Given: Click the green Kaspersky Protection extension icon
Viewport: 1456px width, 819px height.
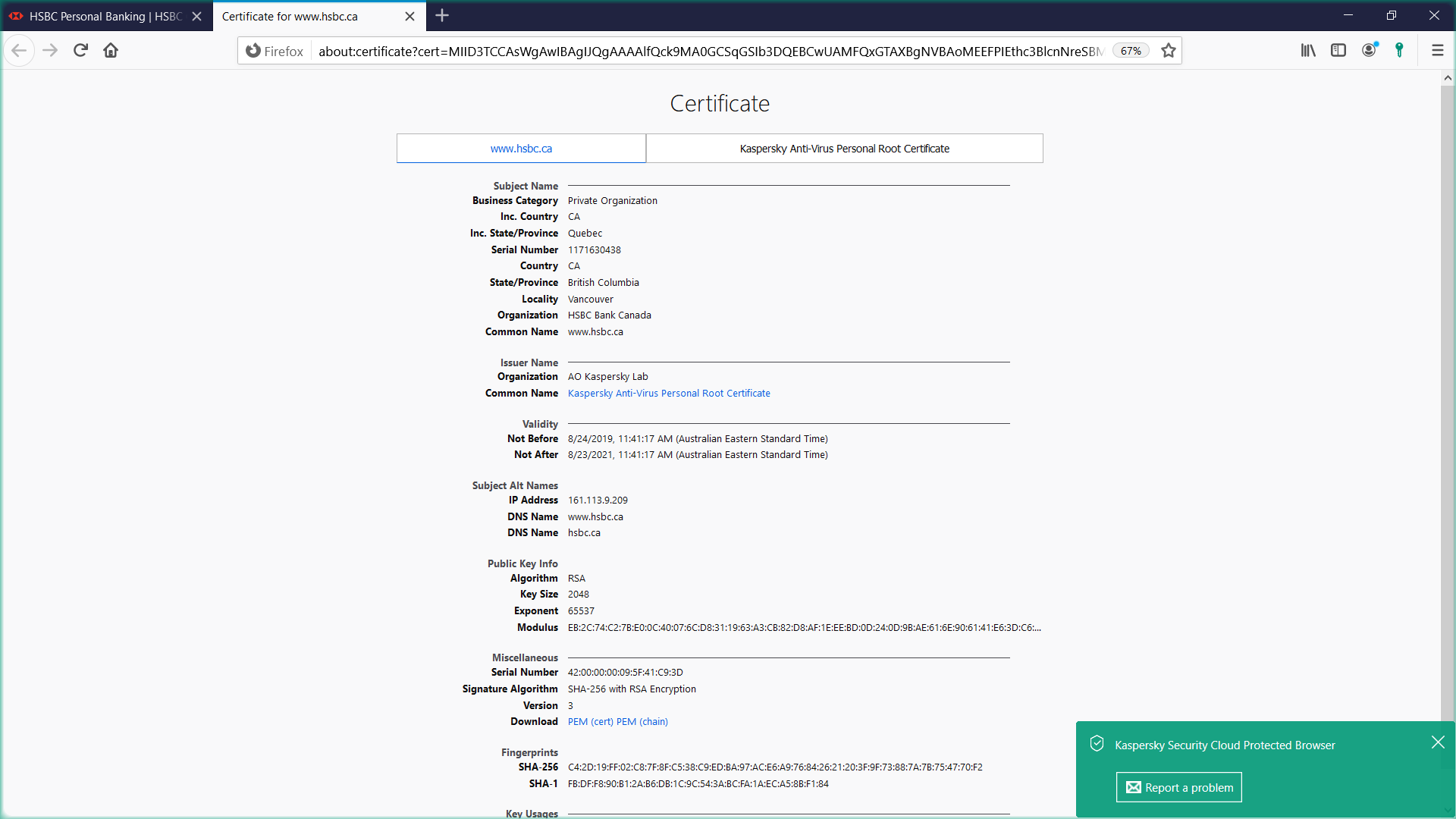Looking at the screenshot, I should pyautogui.click(x=1400, y=51).
